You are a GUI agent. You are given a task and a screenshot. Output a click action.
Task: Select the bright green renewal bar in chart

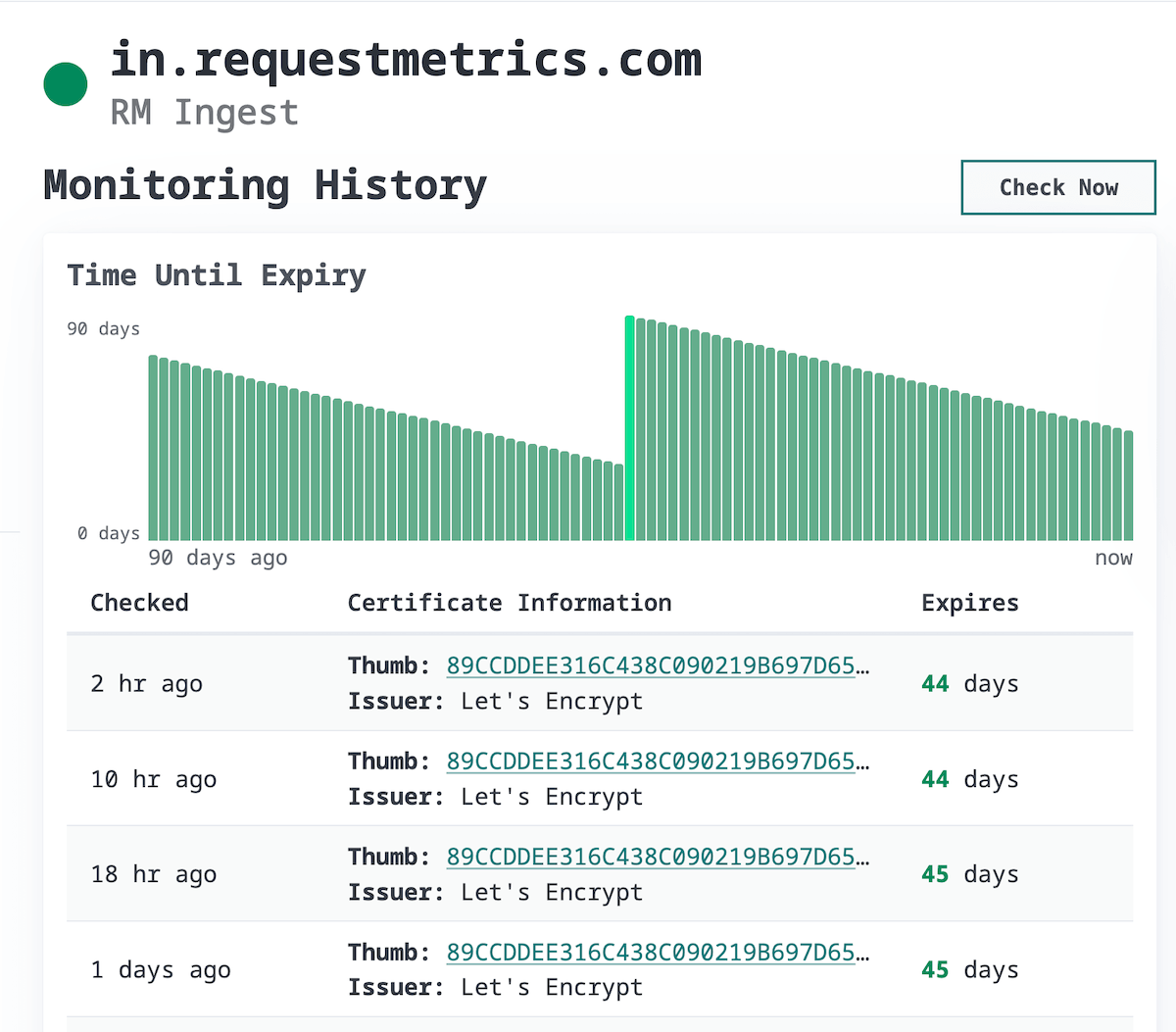pos(629,428)
